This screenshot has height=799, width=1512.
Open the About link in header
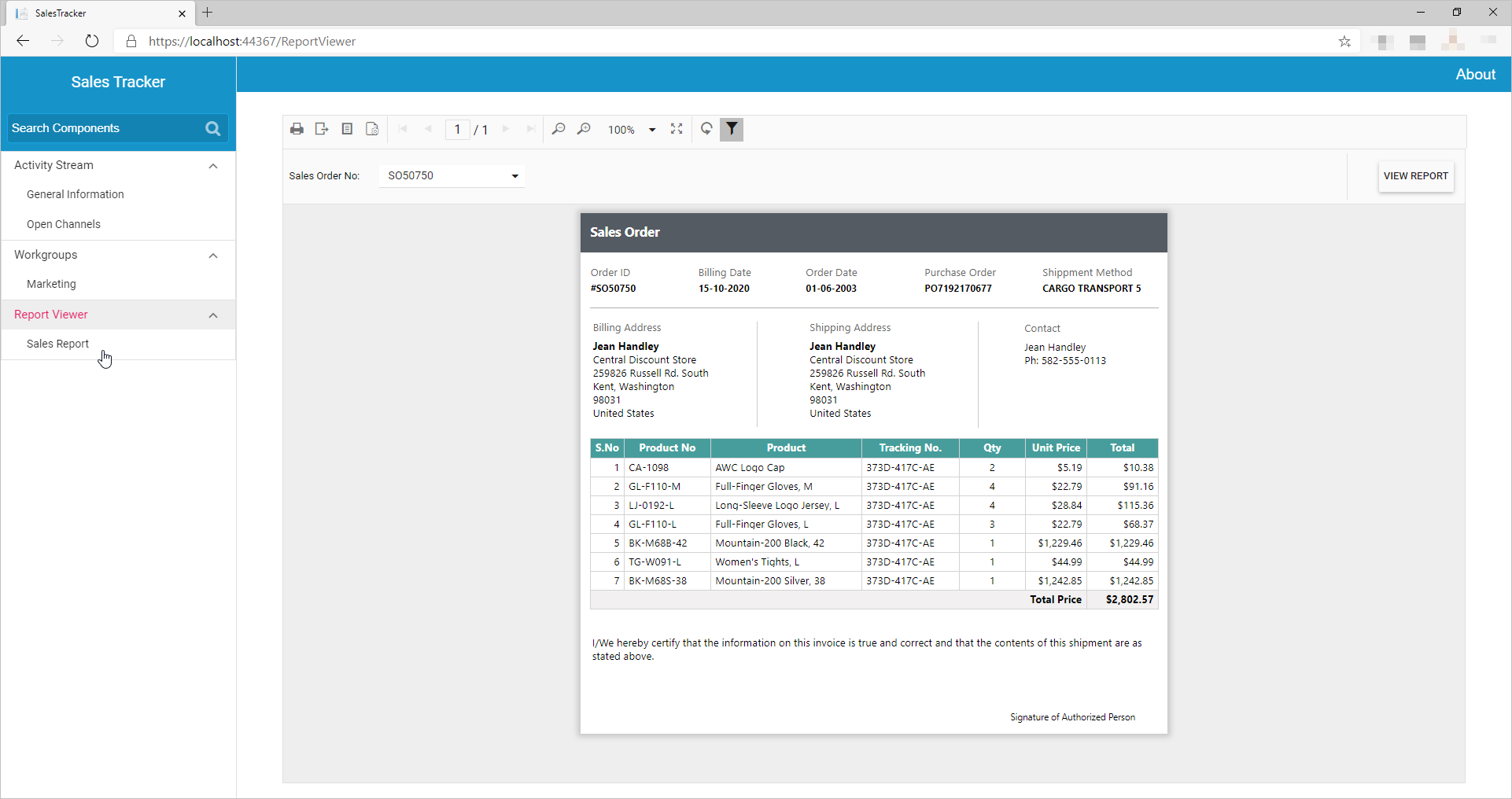pyautogui.click(x=1475, y=75)
